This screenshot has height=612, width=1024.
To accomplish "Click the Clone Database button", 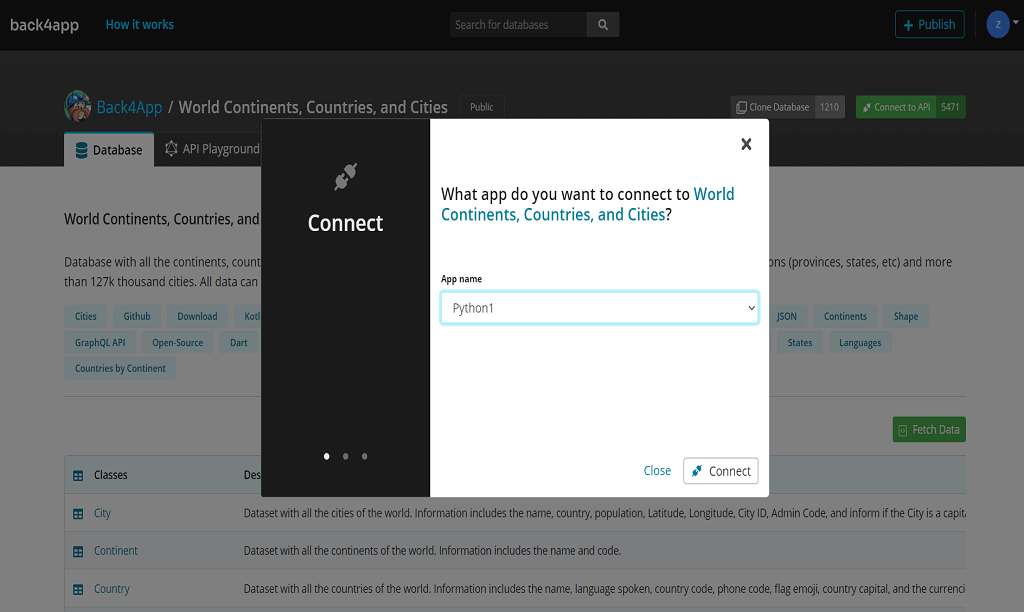I will [x=773, y=107].
